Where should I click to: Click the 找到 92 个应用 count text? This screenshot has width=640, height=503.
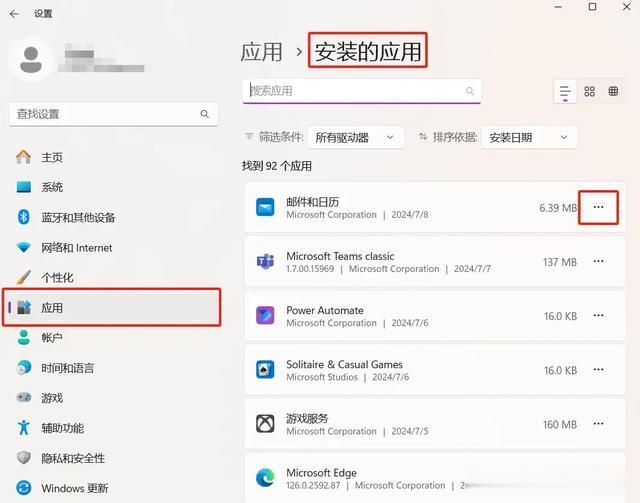point(277,166)
